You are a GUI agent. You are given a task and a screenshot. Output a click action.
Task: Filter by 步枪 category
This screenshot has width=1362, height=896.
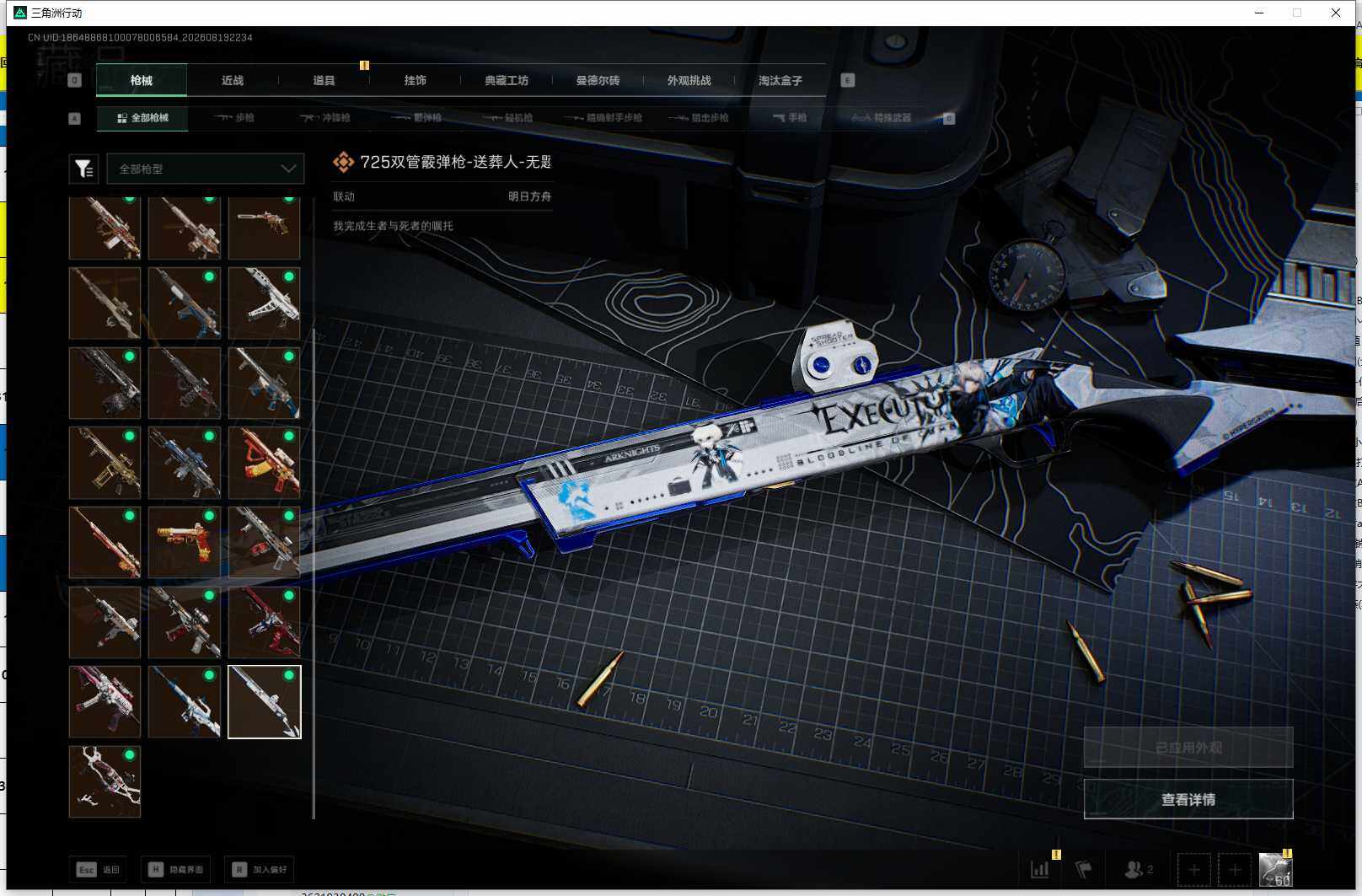pyautogui.click(x=234, y=118)
